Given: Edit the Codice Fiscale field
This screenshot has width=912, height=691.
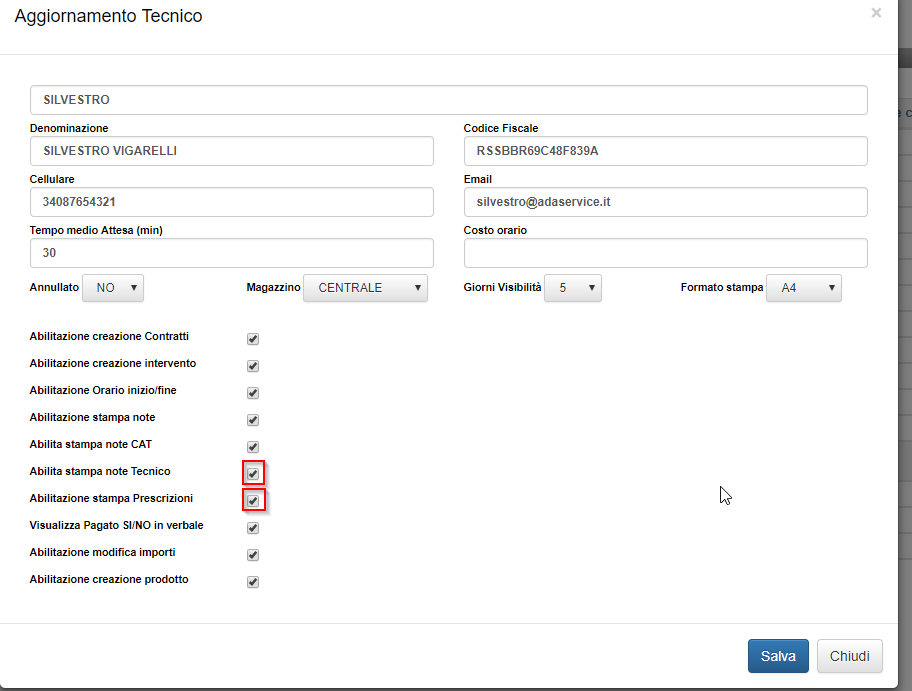Looking at the screenshot, I should [x=665, y=151].
